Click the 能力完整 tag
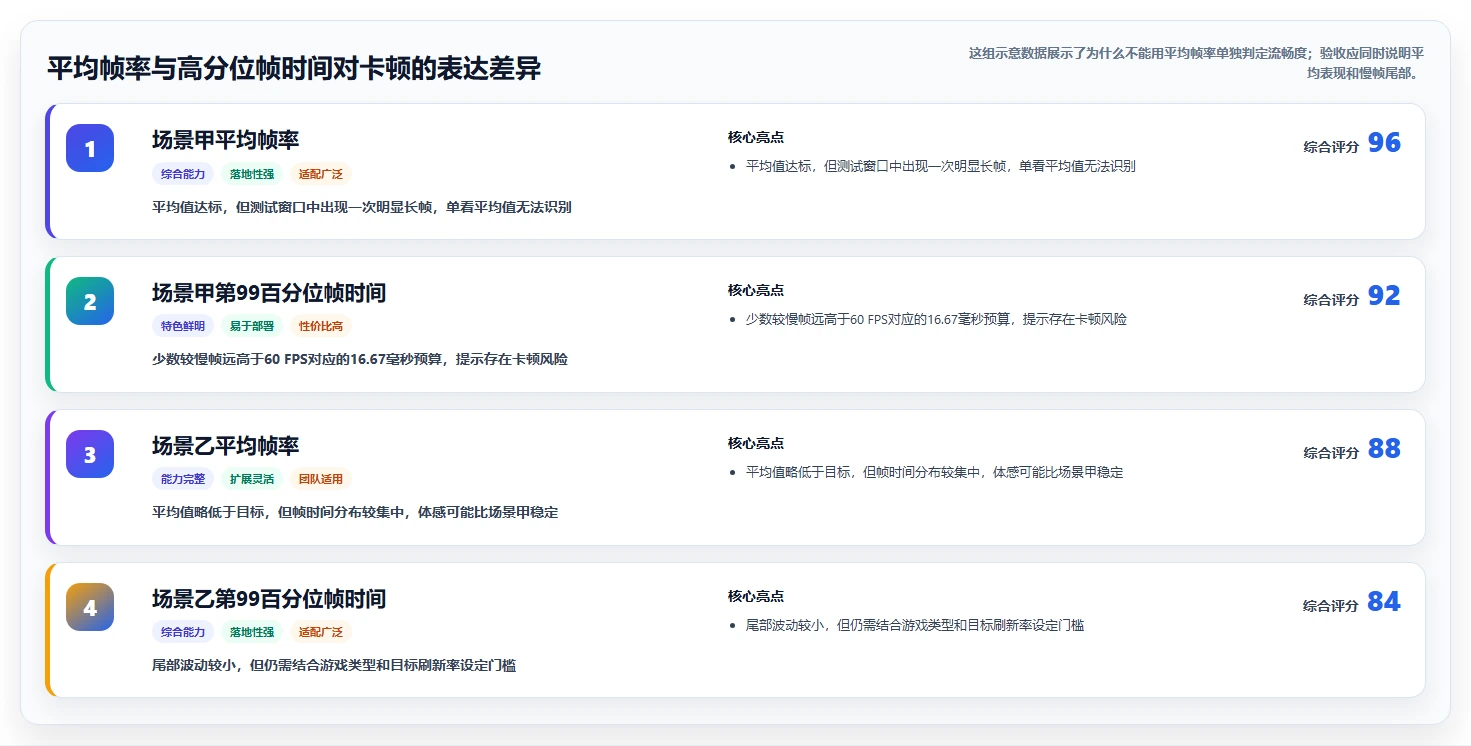Image resolution: width=1471 pixels, height=746 pixels. [x=183, y=479]
